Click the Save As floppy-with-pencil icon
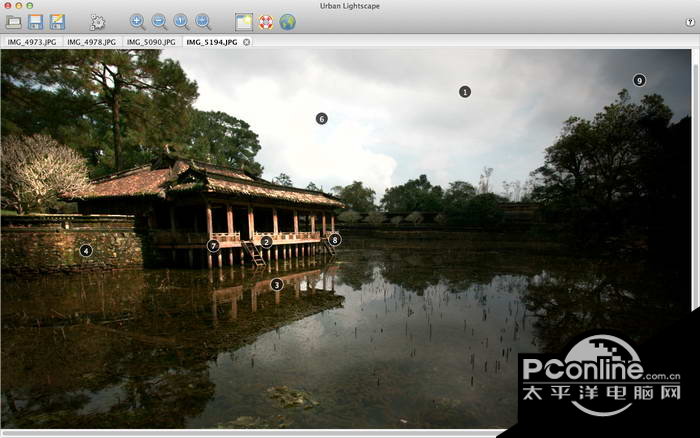Screen dimensions: 700x438 tap(57, 21)
